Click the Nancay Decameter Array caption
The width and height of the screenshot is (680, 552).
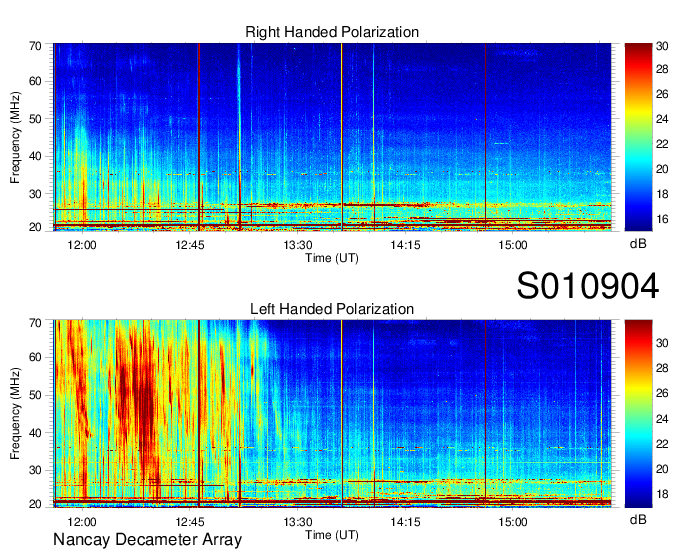147,540
